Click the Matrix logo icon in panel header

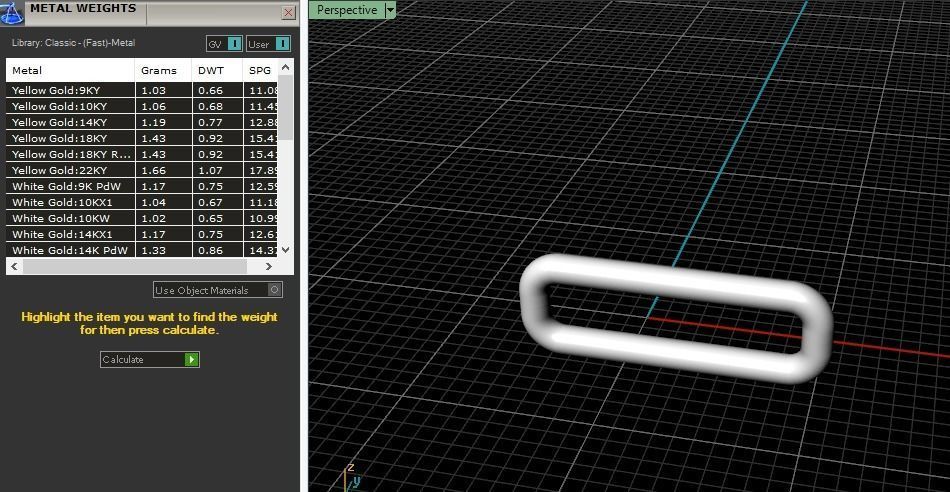coord(12,12)
